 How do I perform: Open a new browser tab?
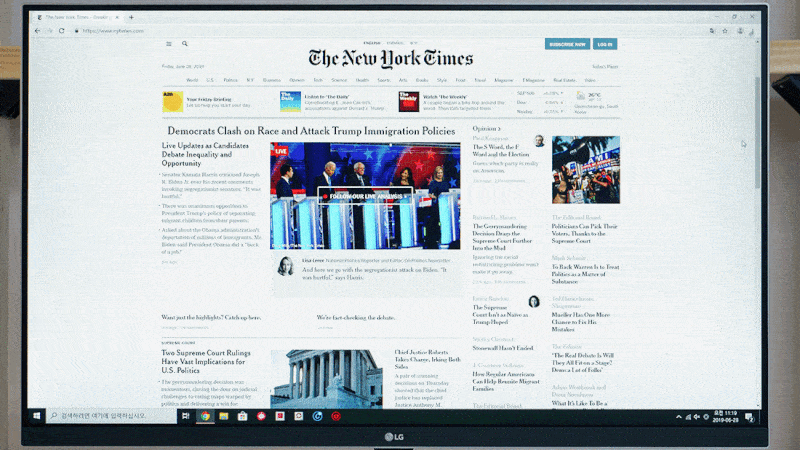131,17
